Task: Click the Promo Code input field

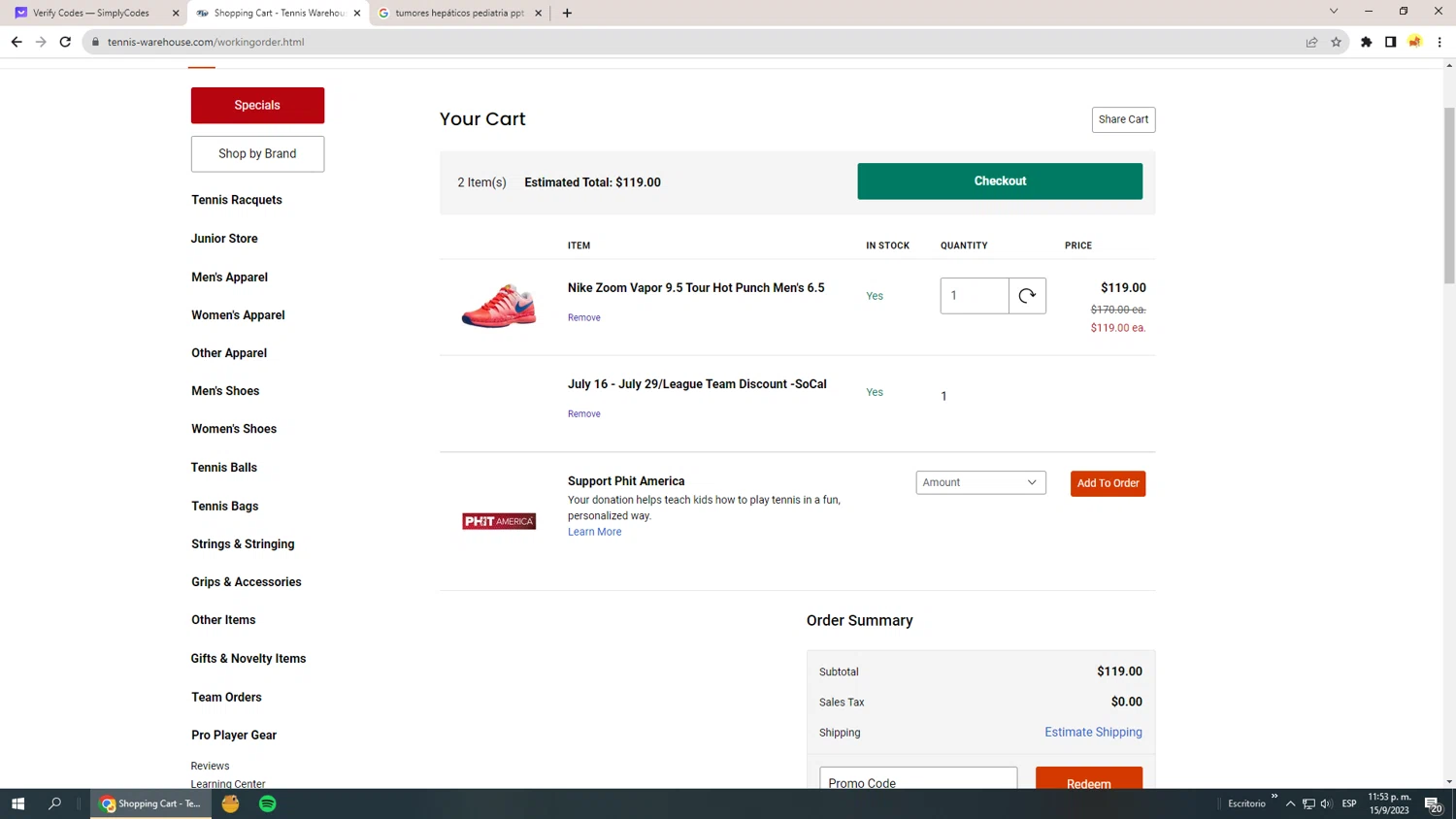Action: [x=918, y=779]
